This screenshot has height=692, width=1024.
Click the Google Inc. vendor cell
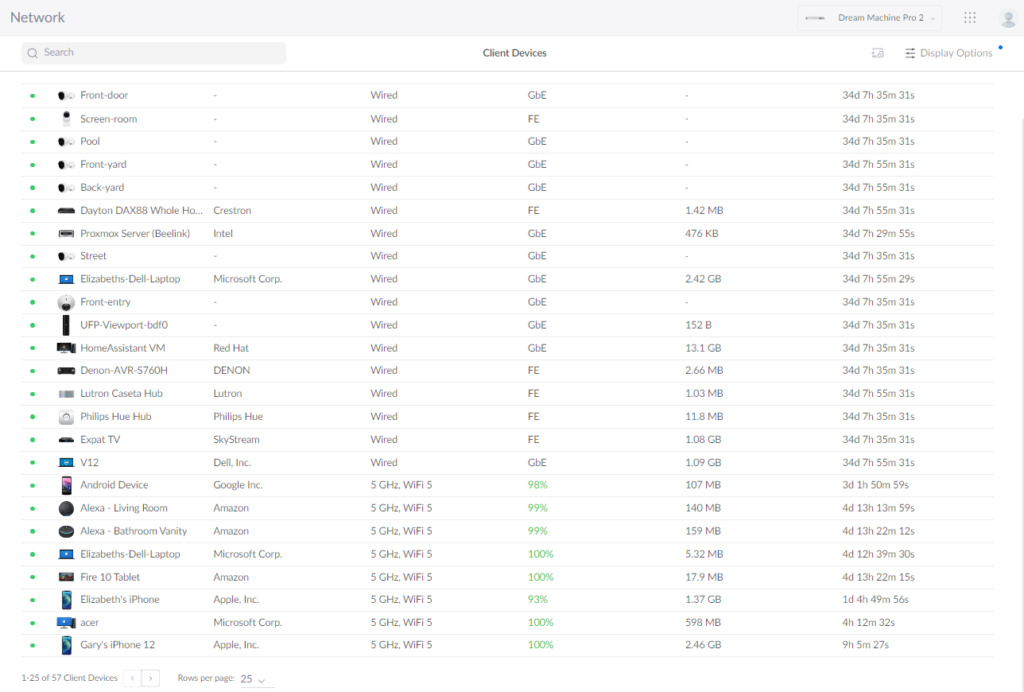238,485
